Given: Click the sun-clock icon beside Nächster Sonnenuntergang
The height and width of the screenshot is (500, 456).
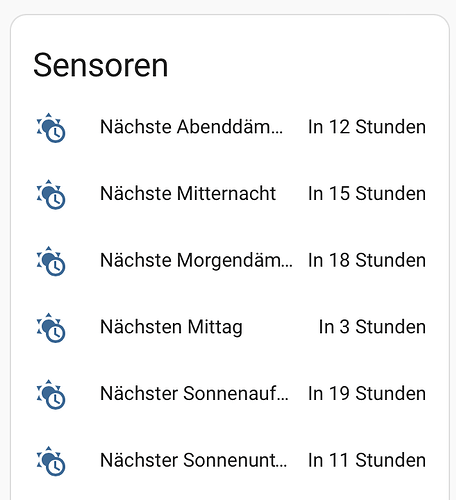Looking at the screenshot, I should point(51,461).
